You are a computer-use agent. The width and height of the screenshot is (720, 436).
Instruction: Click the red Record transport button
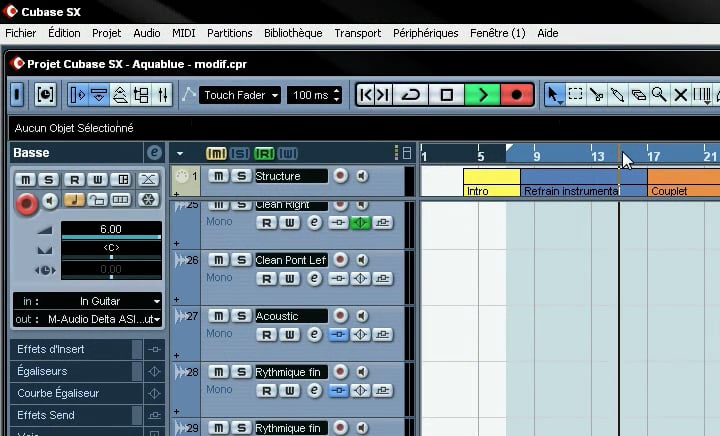pyautogui.click(x=517, y=95)
